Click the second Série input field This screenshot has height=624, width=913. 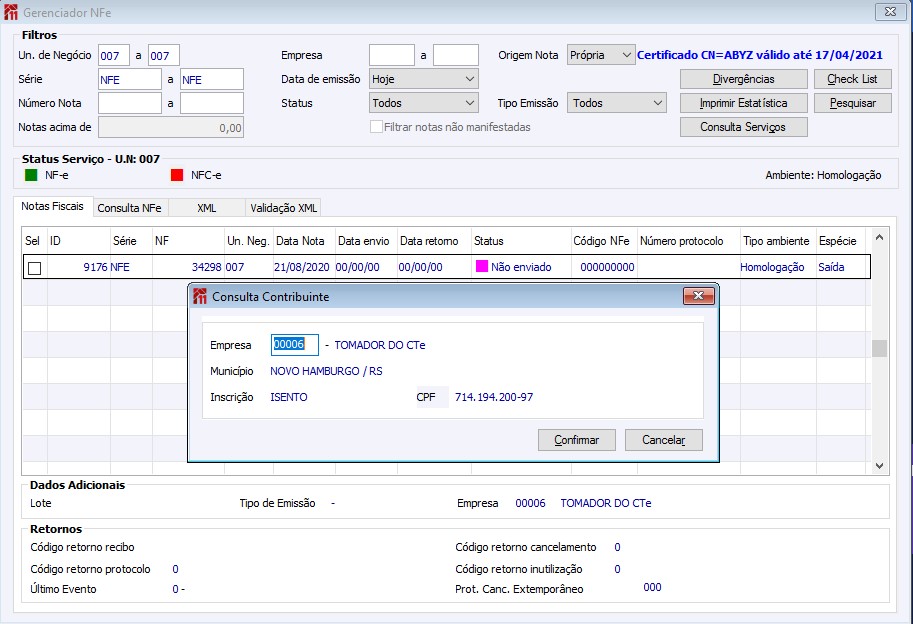[212, 79]
